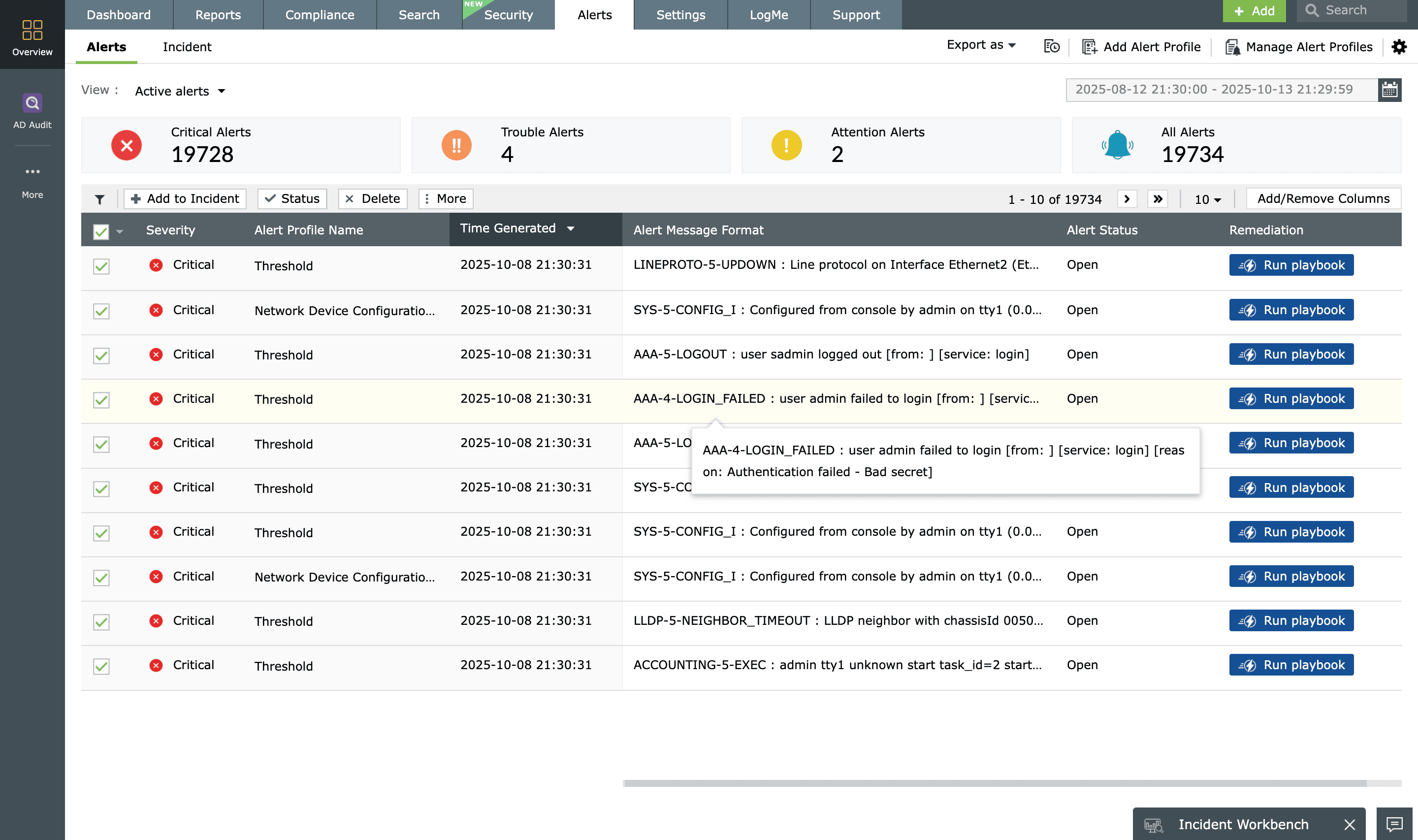The height and width of the screenshot is (840, 1418).
Task: Toggle the select-all header checkbox
Action: 101,231
